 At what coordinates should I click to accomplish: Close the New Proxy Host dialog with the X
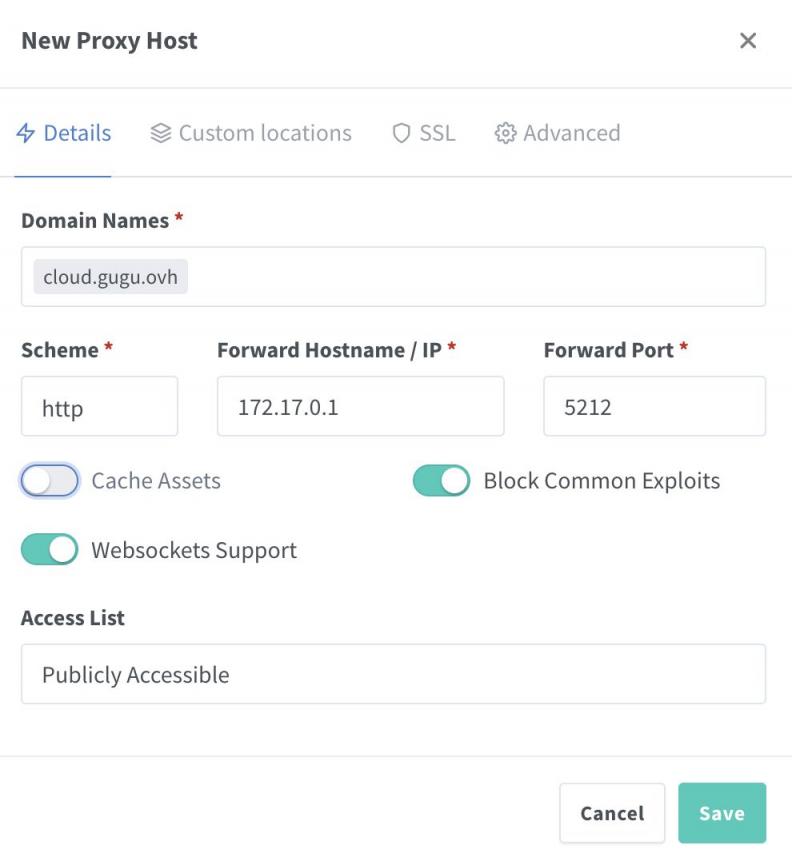click(749, 41)
